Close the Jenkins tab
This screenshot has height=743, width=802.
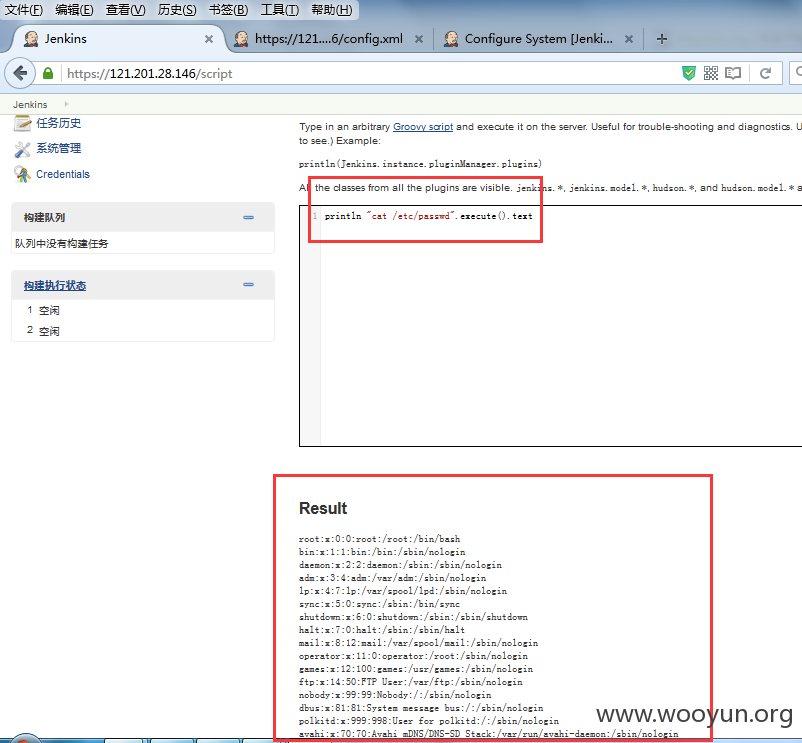[209, 39]
